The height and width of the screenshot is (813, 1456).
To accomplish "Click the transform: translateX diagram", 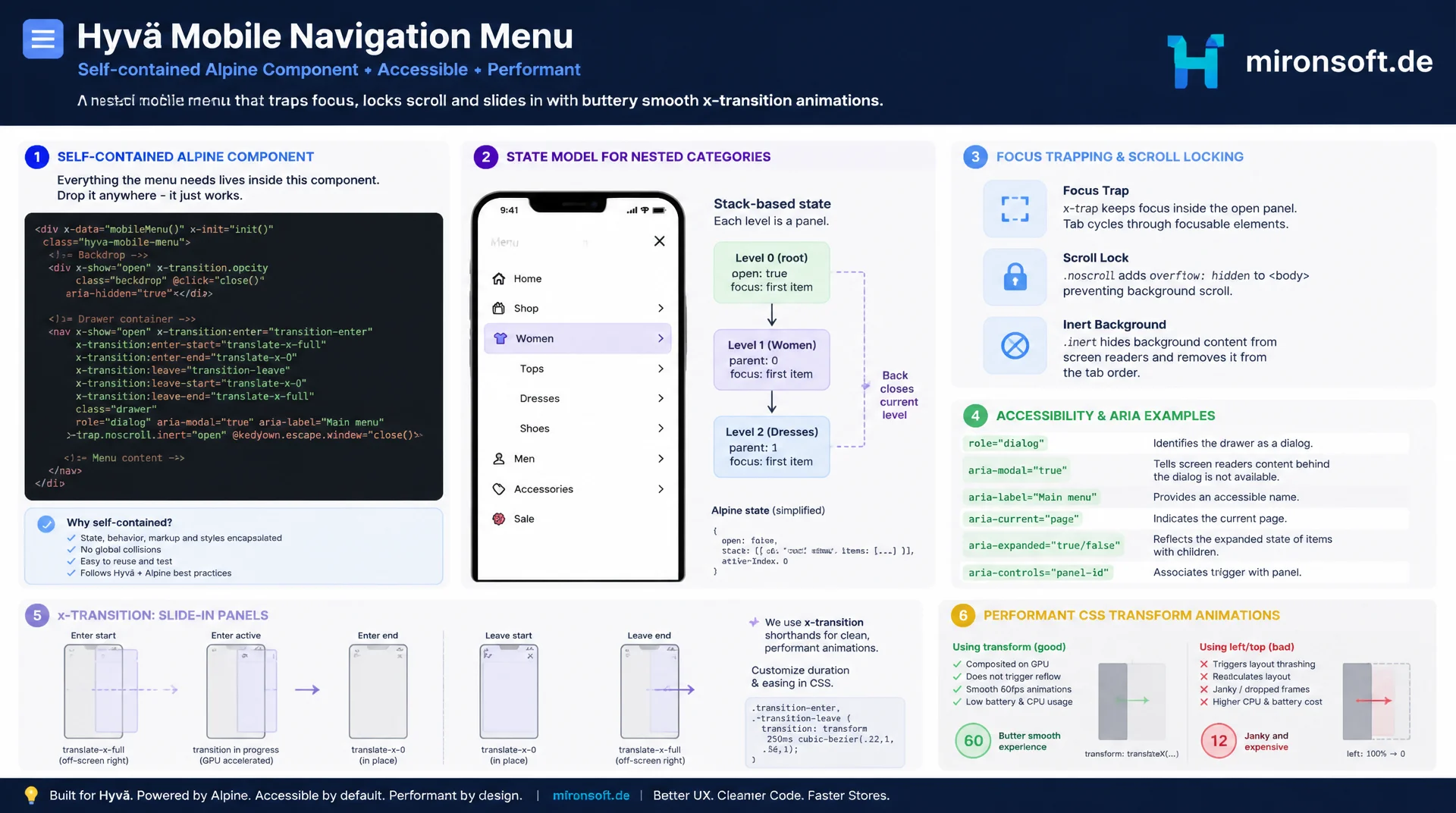I will [1131, 702].
